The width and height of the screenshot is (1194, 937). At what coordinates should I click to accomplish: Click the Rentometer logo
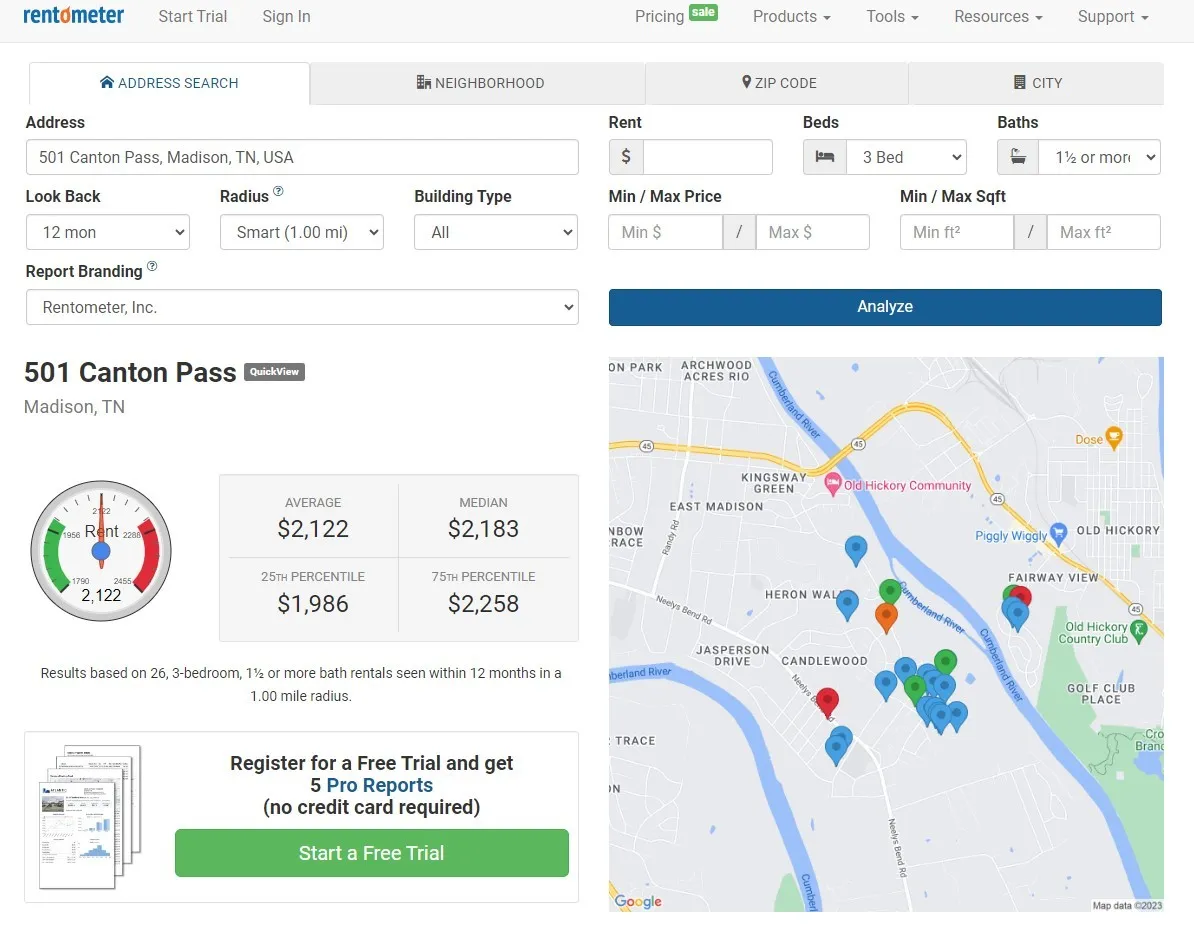point(74,15)
